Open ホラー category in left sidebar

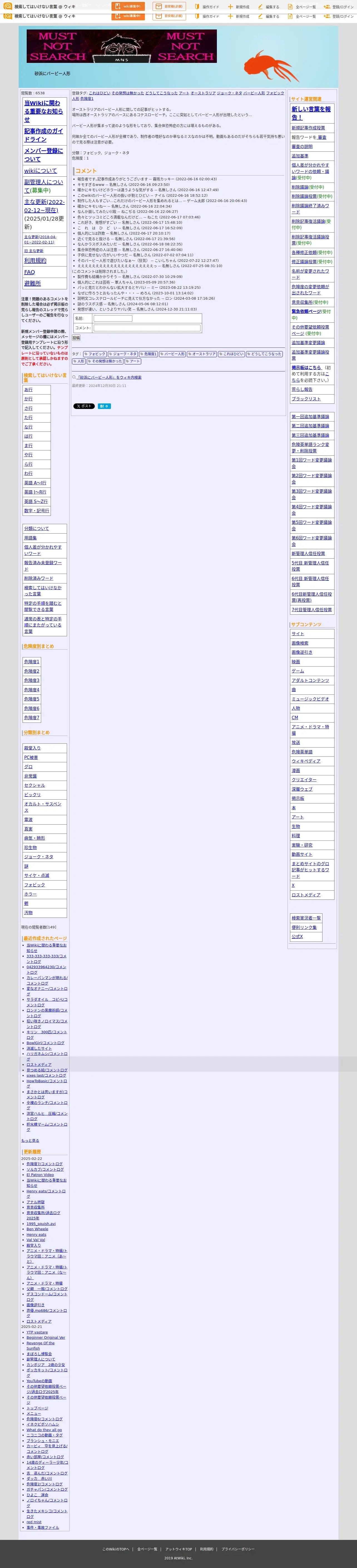[x=30, y=894]
